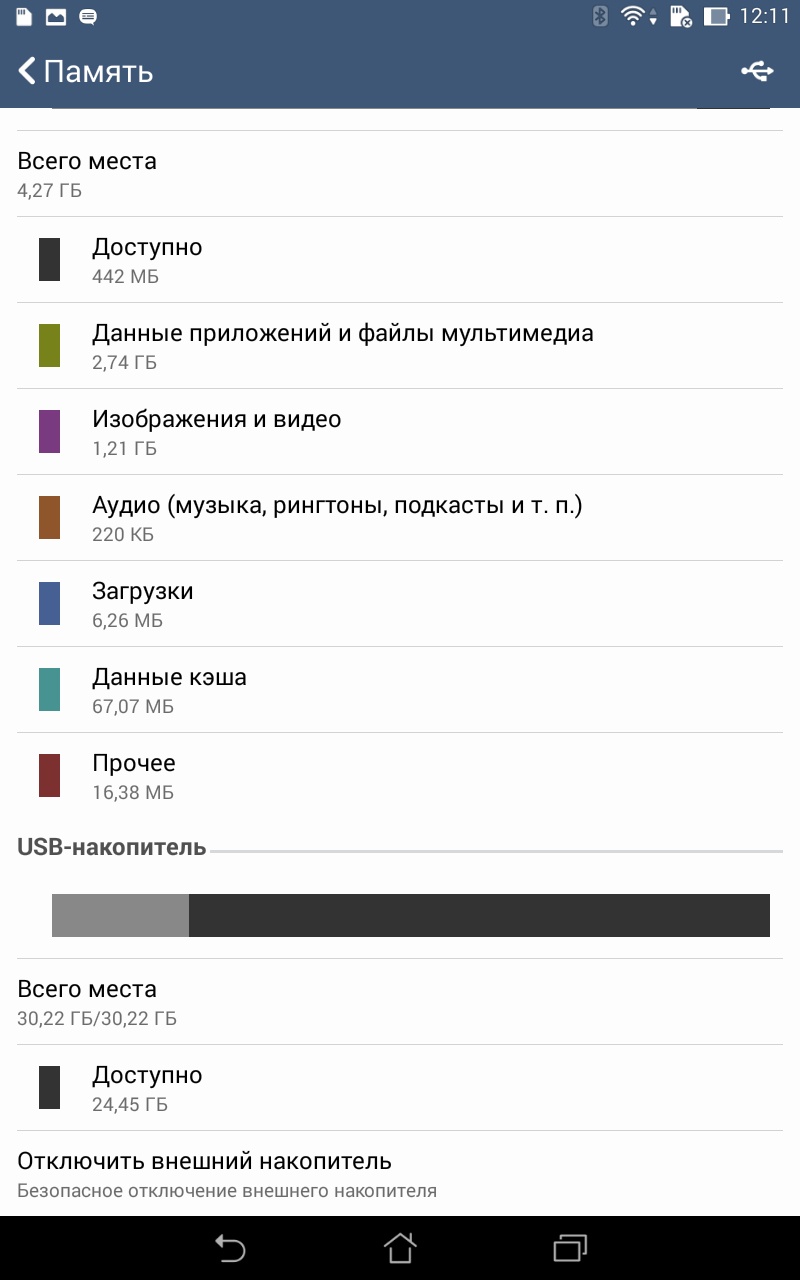This screenshot has height=1280, width=800.
Task: Tap the clock in the status bar
Action: click(x=765, y=16)
